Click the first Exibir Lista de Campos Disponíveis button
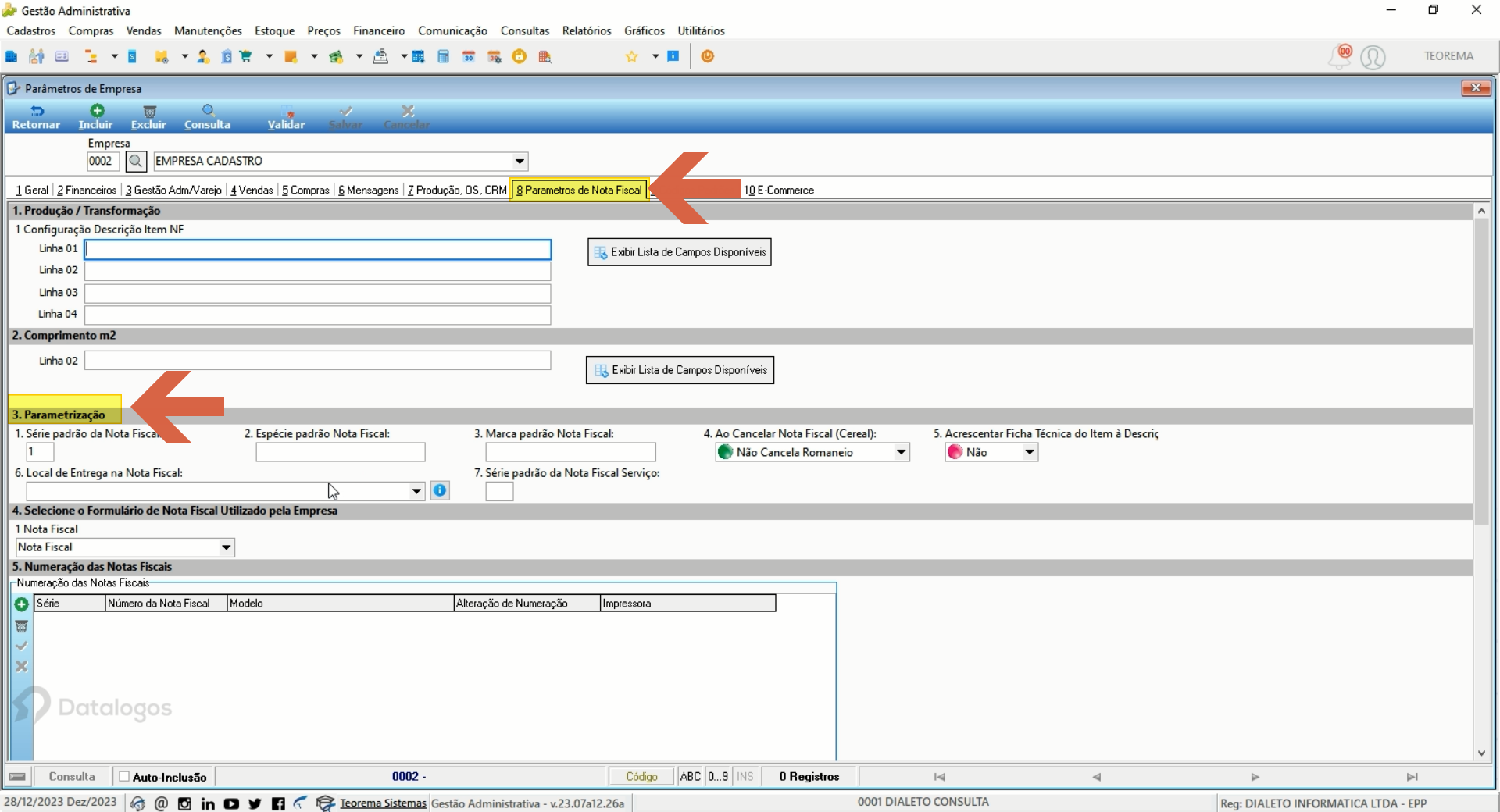The image size is (1500, 812). pos(680,252)
